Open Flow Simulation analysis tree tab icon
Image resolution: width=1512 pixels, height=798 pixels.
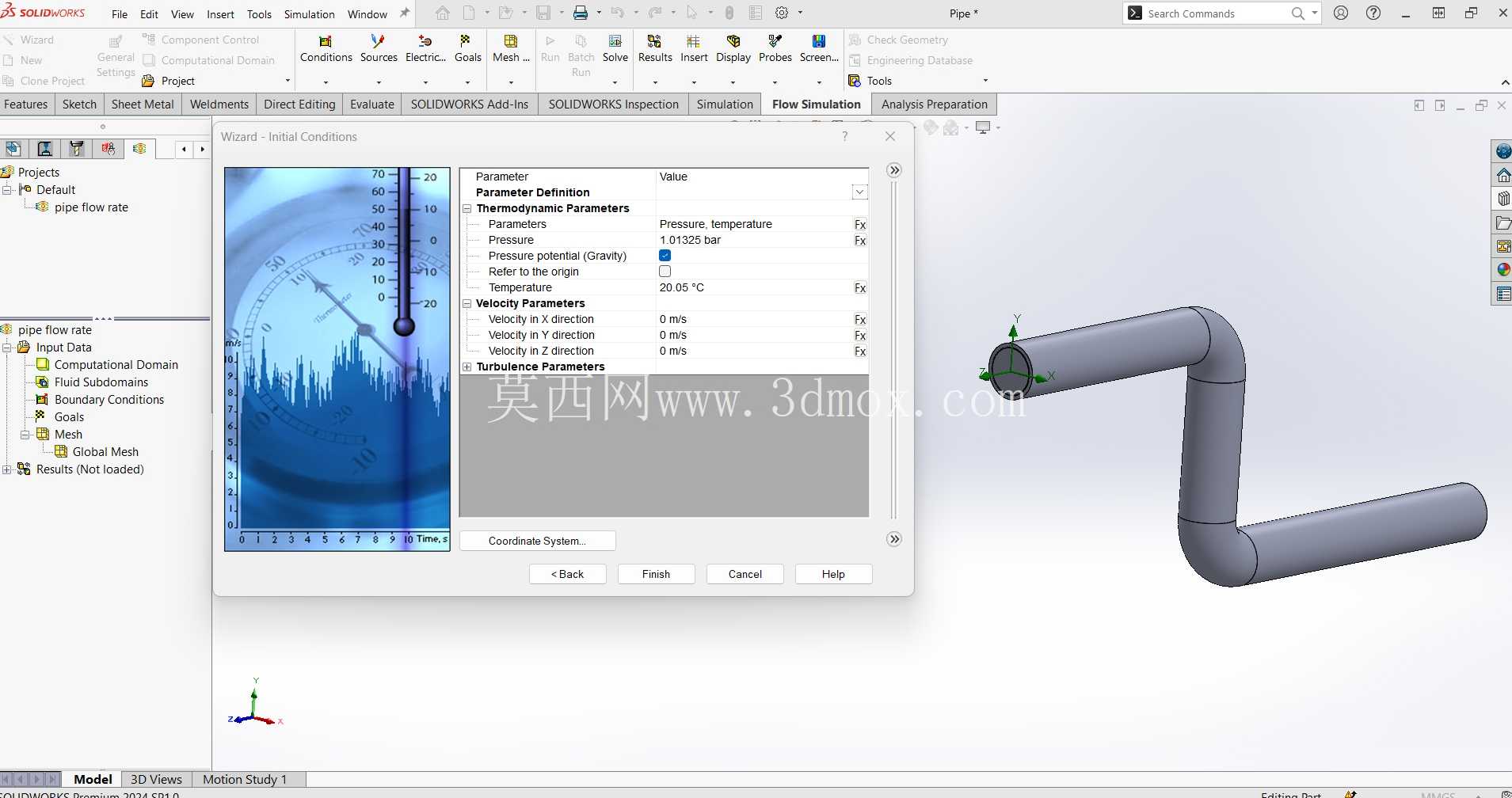click(x=139, y=148)
